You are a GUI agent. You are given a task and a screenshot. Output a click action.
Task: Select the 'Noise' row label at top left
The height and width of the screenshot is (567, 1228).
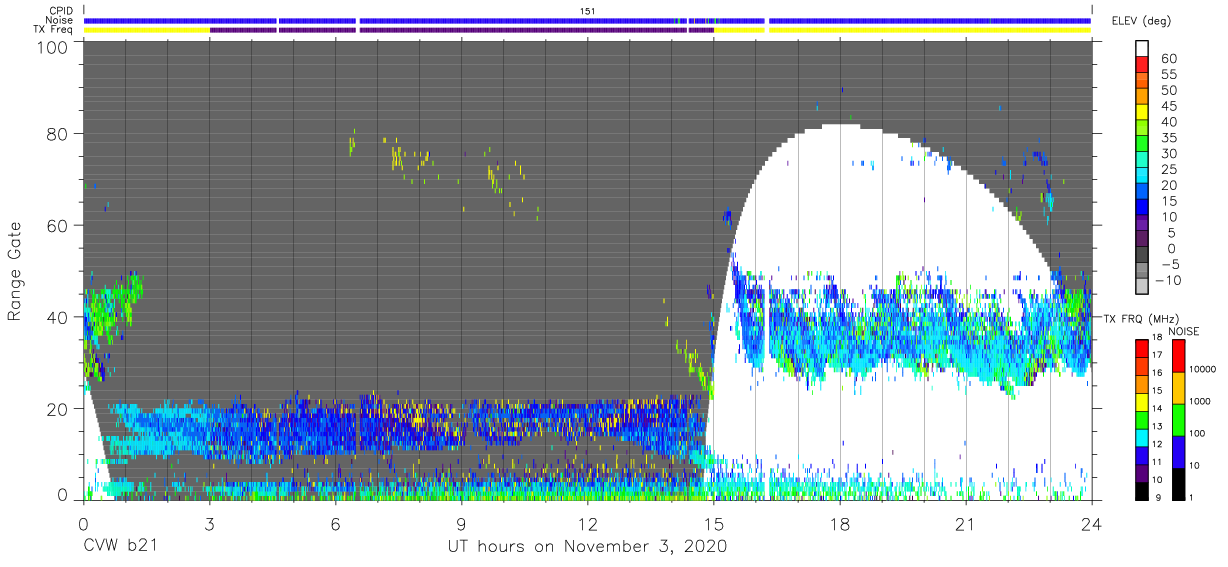[x=61, y=20]
